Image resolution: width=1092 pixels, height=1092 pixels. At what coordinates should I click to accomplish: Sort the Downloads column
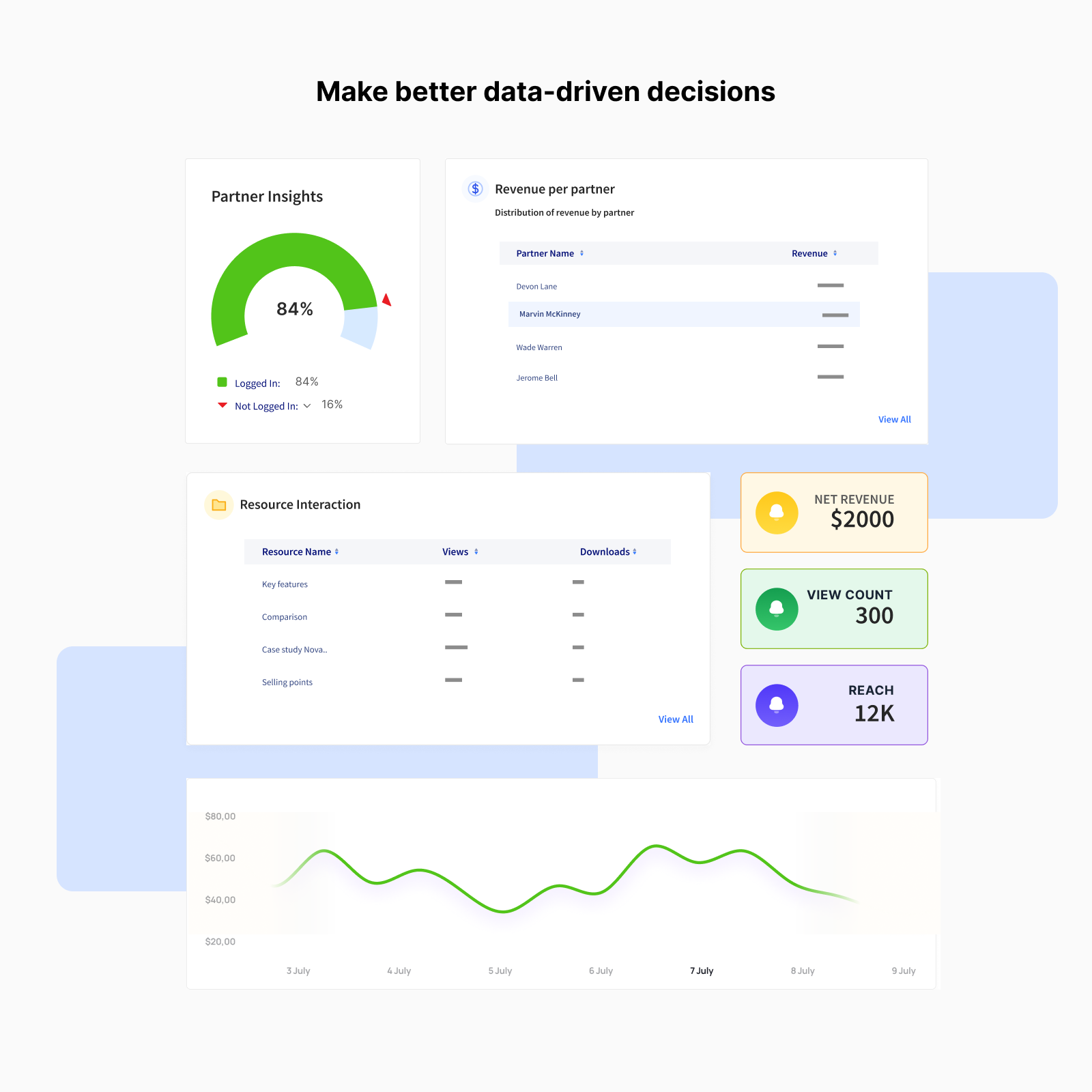pyautogui.click(x=635, y=551)
